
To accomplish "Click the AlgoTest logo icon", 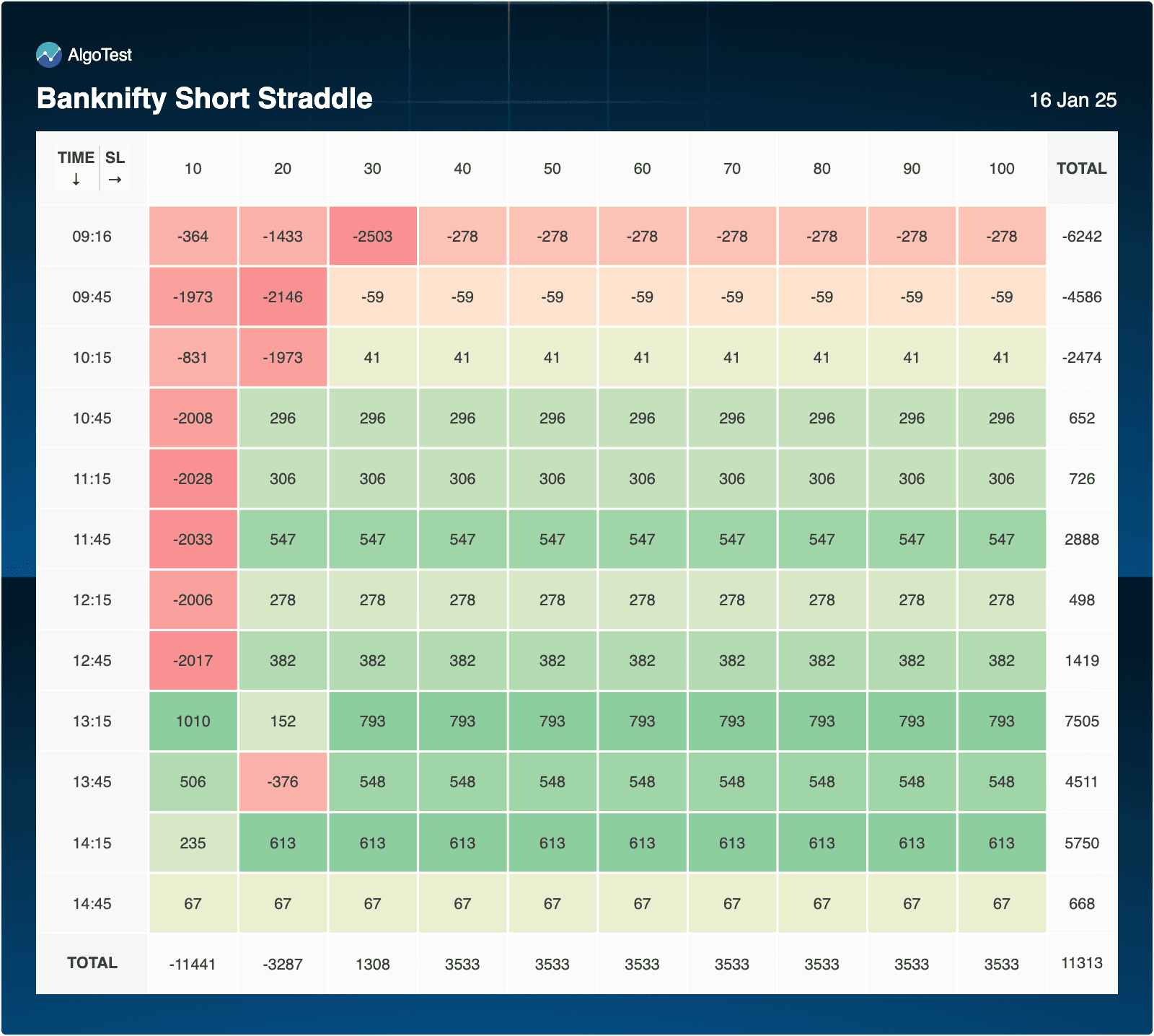I will pyautogui.click(x=49, y=55).
